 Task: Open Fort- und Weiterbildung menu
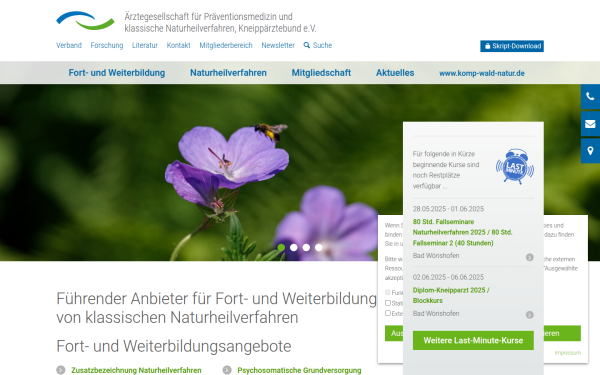pos(117,73)
